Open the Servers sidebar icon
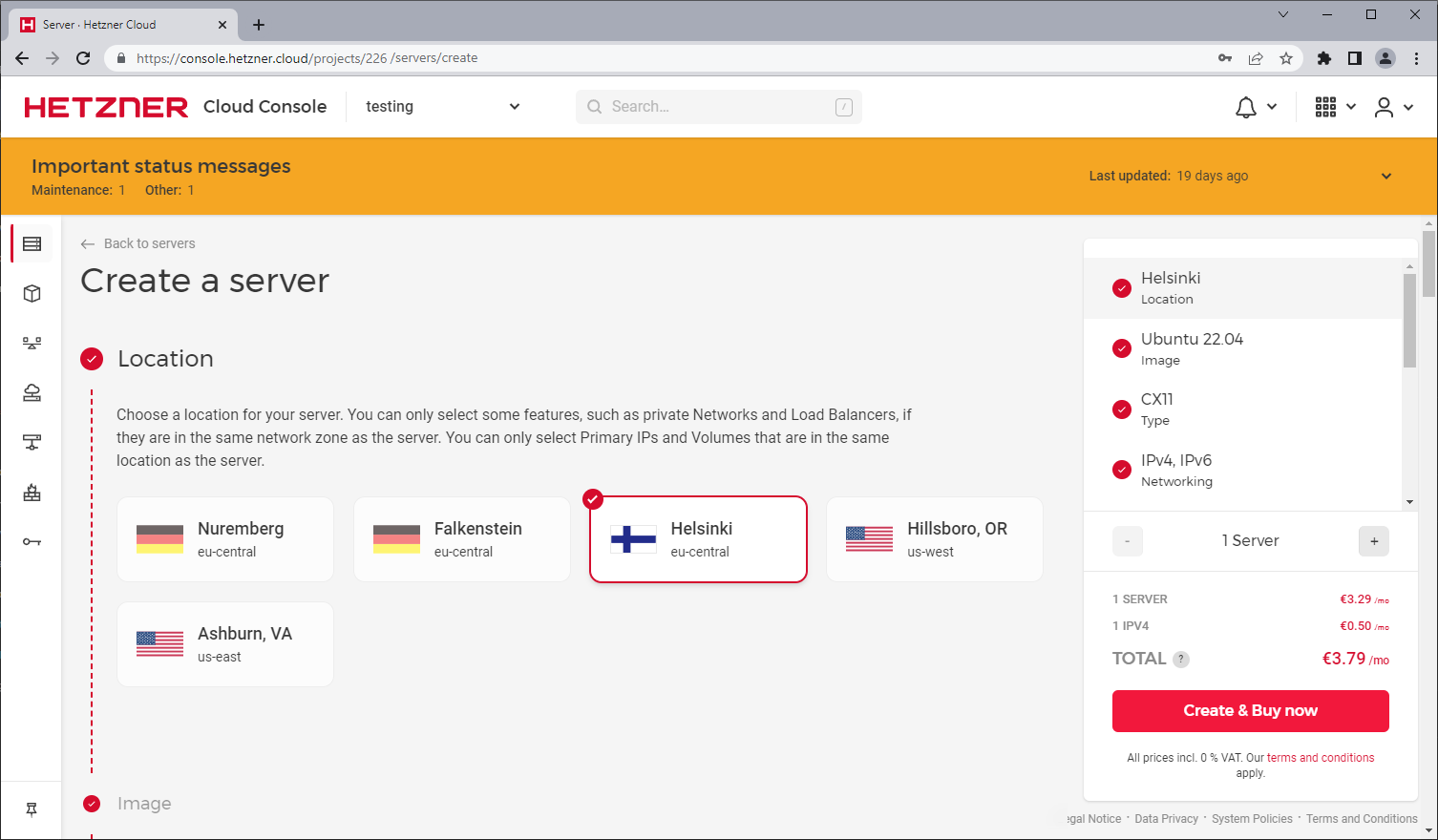 click(32, 243)
